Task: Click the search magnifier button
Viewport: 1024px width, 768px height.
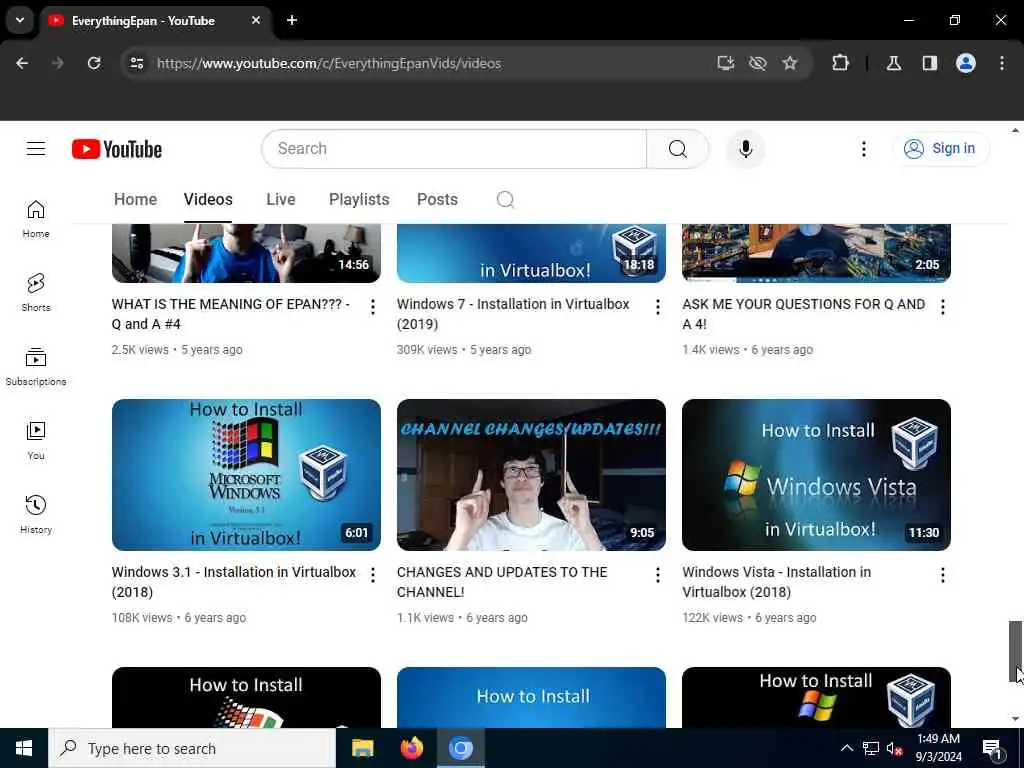Action: (677, 149)
